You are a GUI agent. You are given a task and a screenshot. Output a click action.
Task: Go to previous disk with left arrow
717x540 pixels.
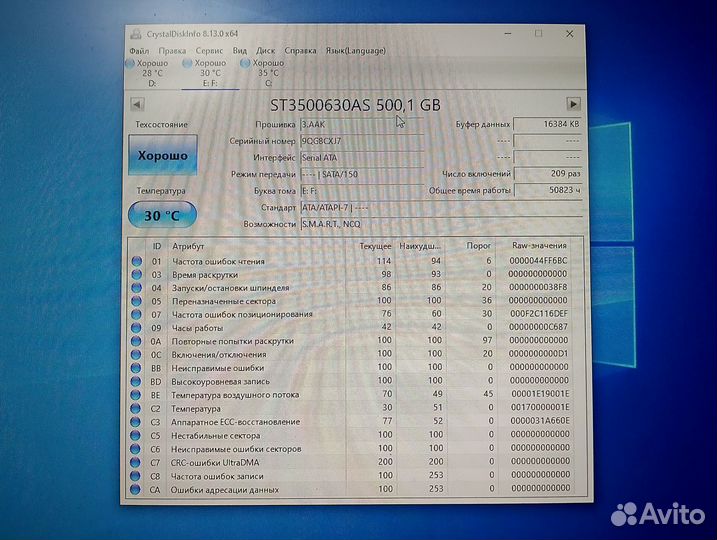point(137,104)
